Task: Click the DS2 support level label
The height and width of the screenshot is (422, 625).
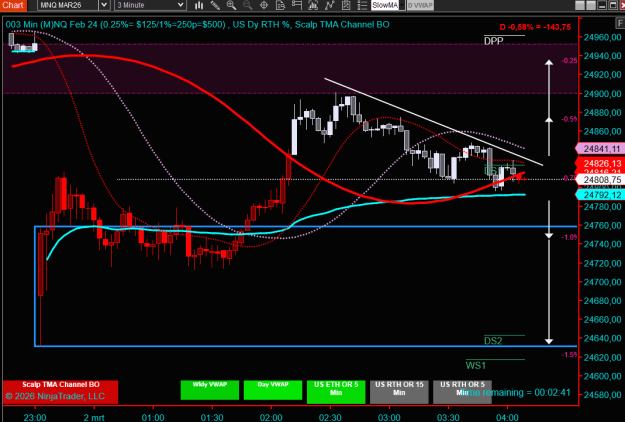Action: [493, 341]
